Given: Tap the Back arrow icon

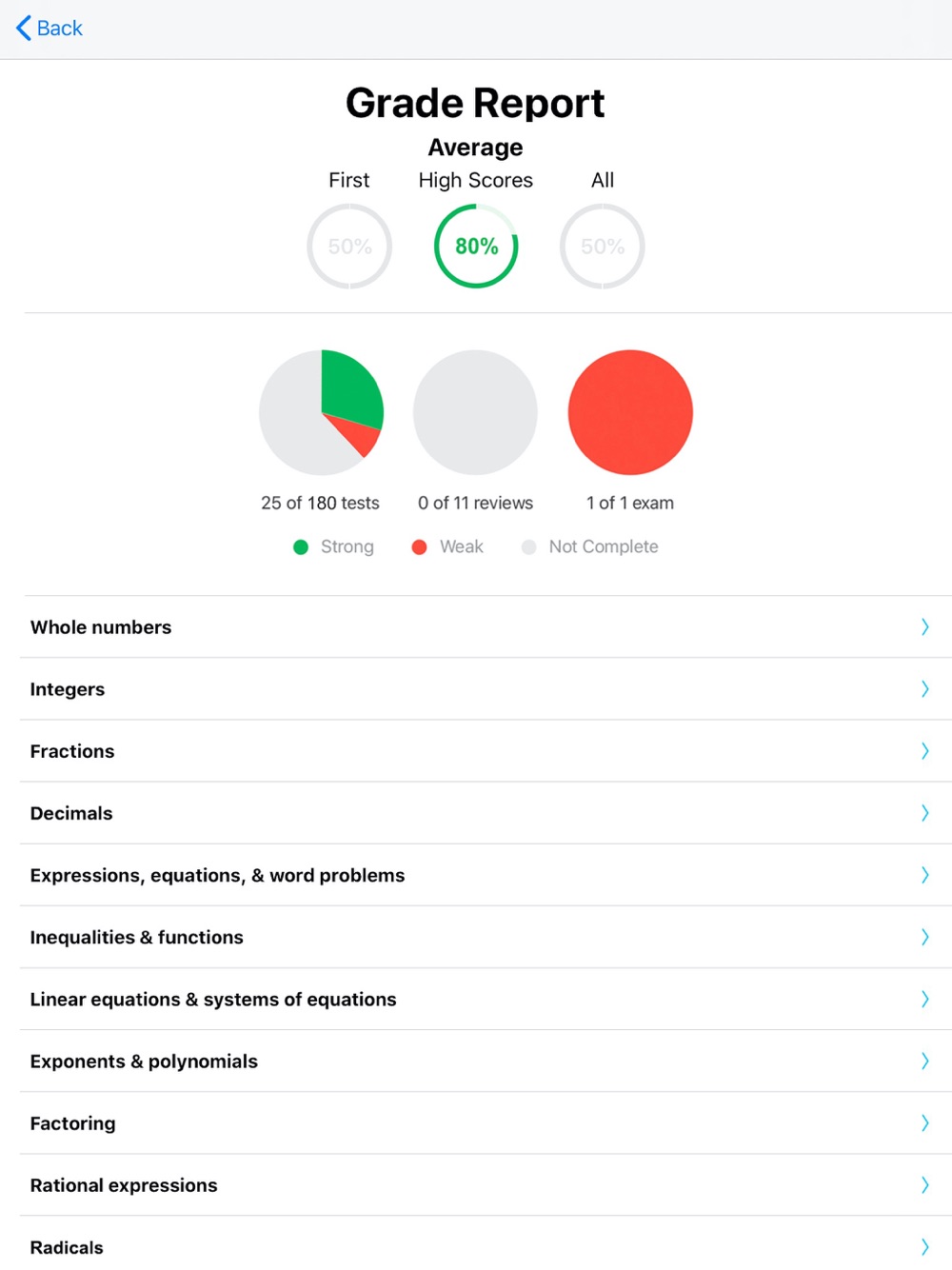Looking at the screenshot, I should tap(24, 29).
